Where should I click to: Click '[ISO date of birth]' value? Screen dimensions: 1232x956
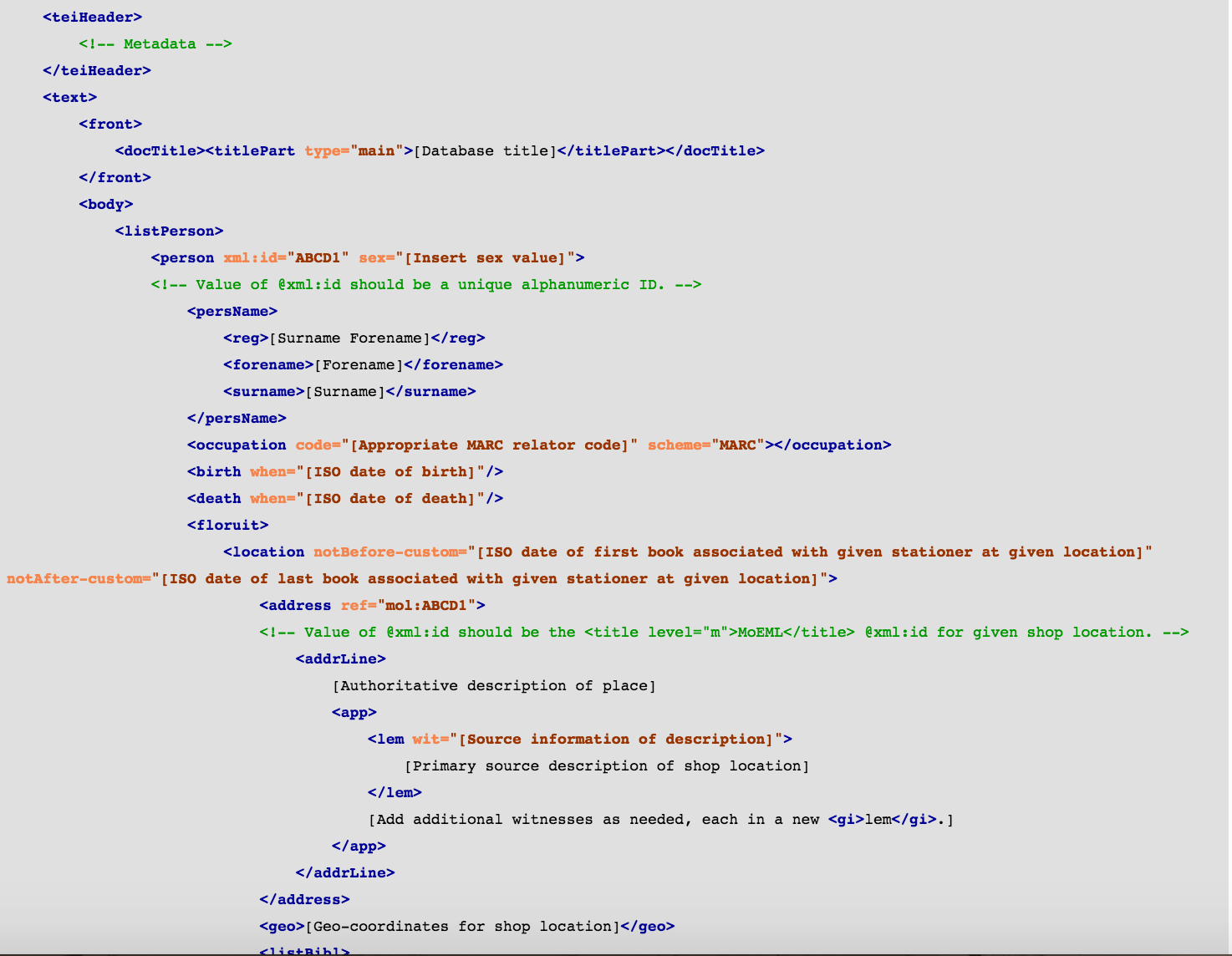click(x=390, y=471)
